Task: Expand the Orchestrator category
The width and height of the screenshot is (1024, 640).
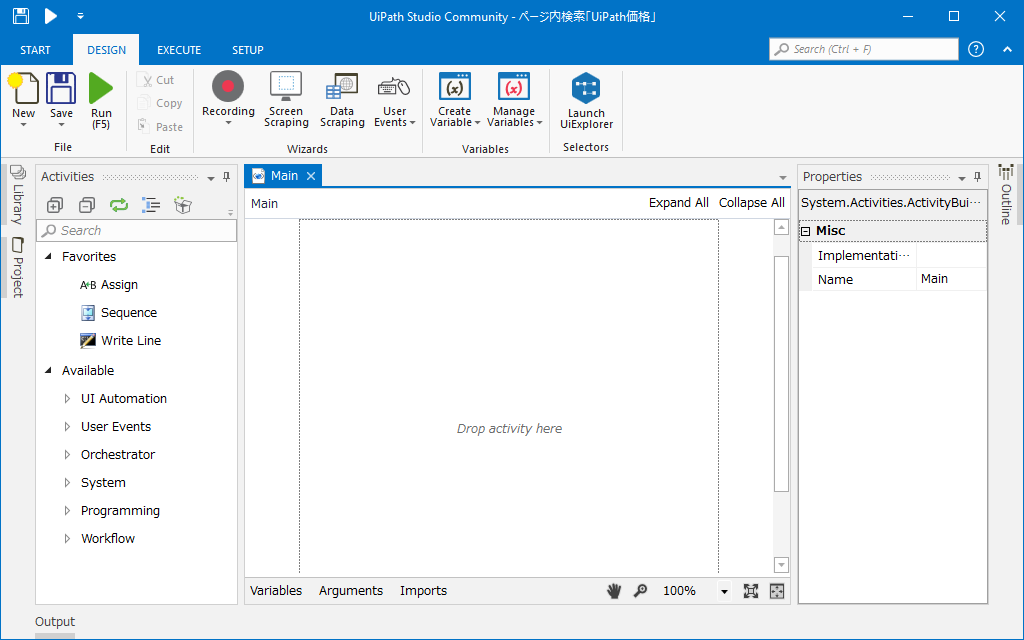Action: (x=67, y=455)
